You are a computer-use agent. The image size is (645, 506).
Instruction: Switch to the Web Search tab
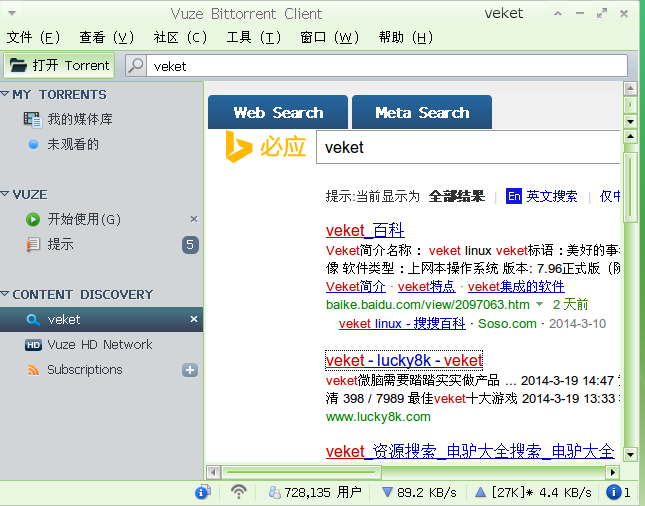click(x=278, y=112)
